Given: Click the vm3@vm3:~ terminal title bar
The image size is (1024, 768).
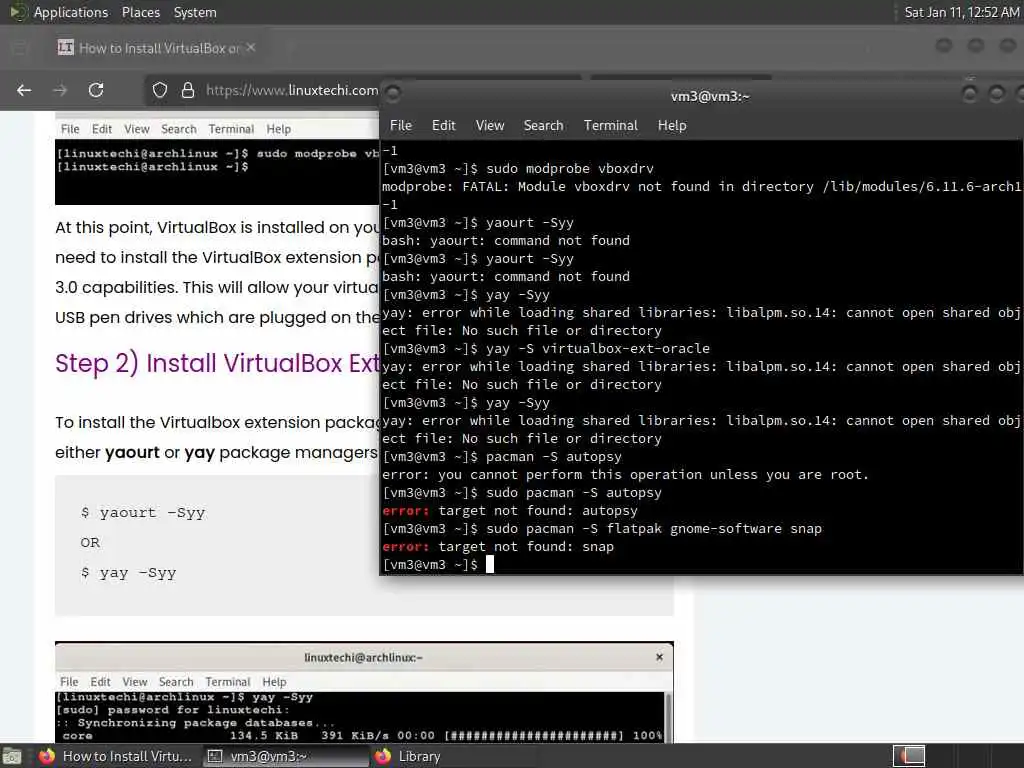Looking at the screenshot, I should pos(710,97).
